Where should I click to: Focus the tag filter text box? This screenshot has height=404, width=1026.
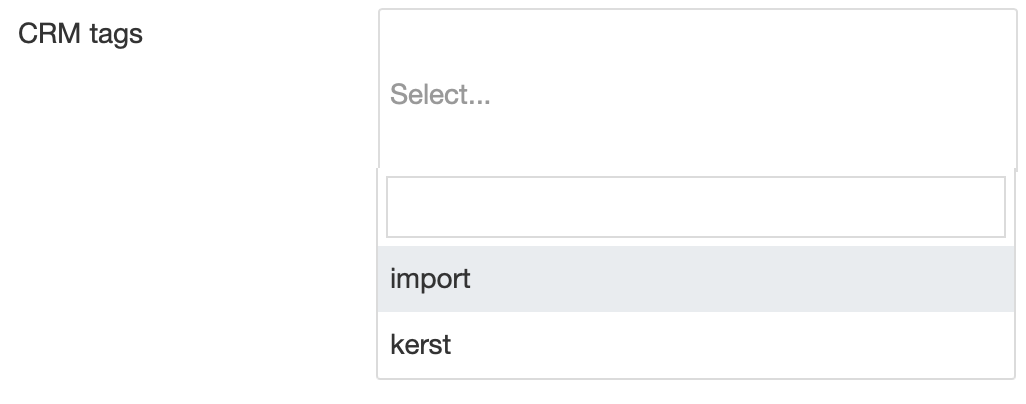(x=695, y=207)
